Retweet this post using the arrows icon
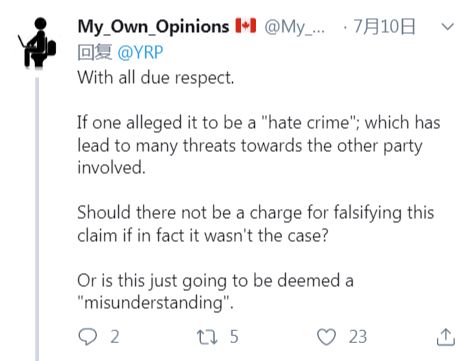Viewport: 467px width, 361px height. [207, 337]
